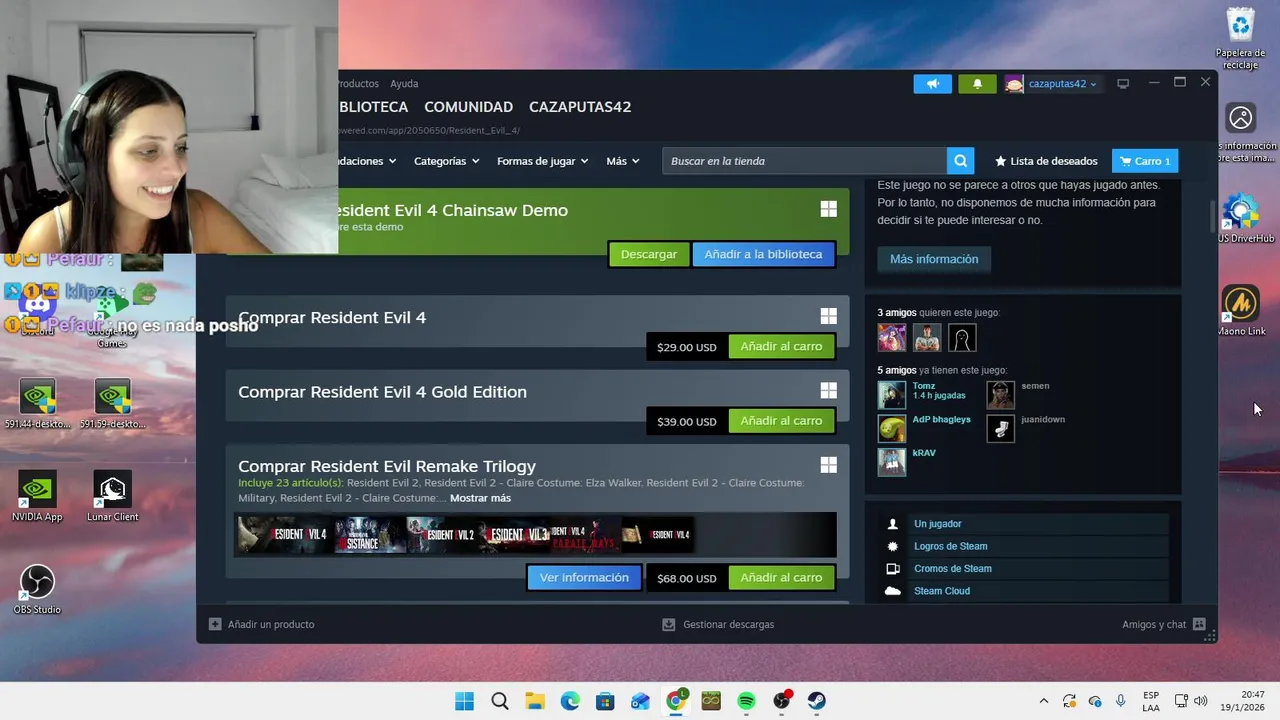Viewport: 1280px width, 720px height.
Task: Click the taskbar microphone tray icon
Action: click(x=1121, y=701)
